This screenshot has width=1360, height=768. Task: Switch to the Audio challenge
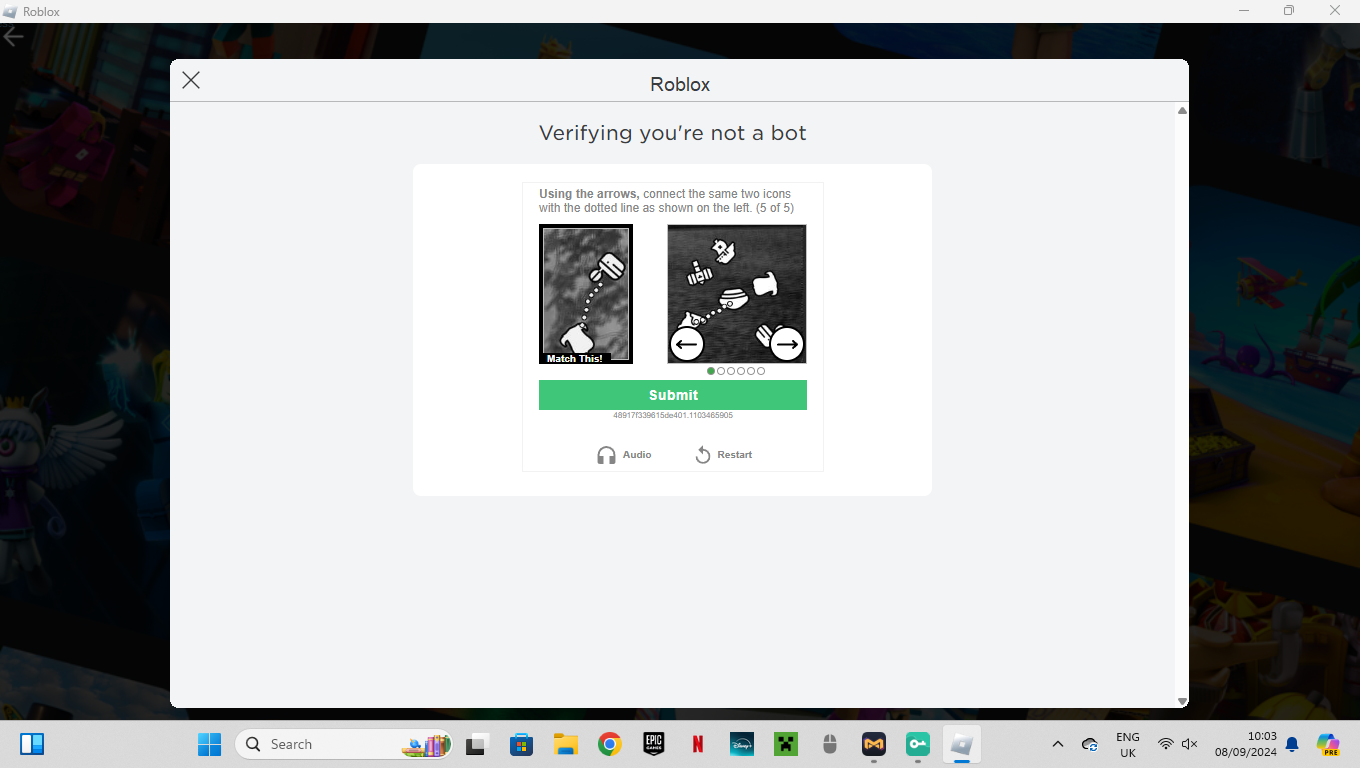click(624, 455)
